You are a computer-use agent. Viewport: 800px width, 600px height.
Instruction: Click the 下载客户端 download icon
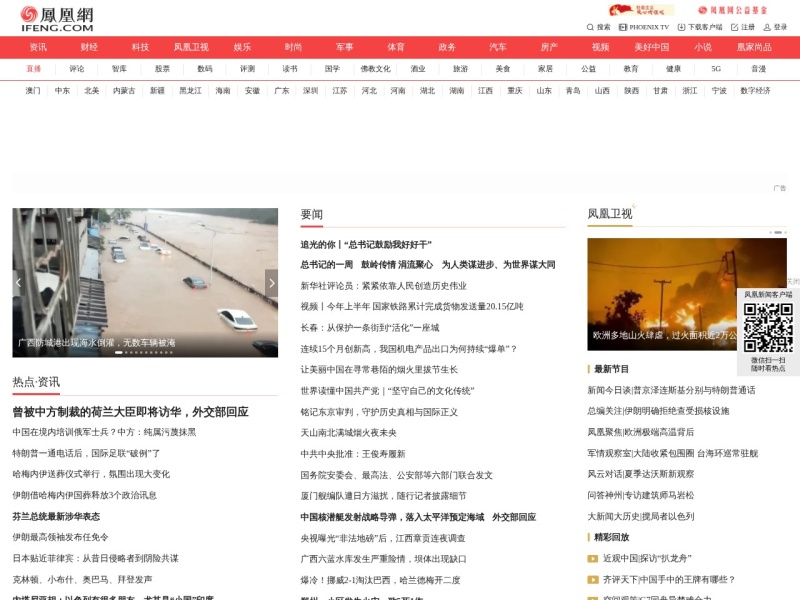pos(681,27)
